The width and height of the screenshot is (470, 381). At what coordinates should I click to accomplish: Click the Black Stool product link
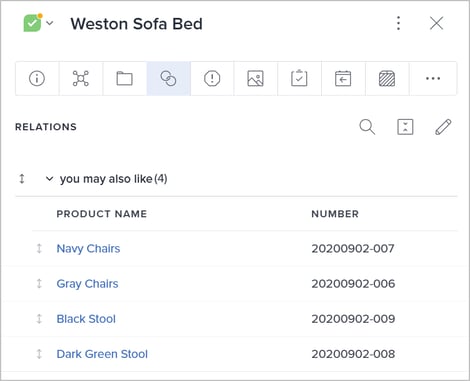[86, 319]
